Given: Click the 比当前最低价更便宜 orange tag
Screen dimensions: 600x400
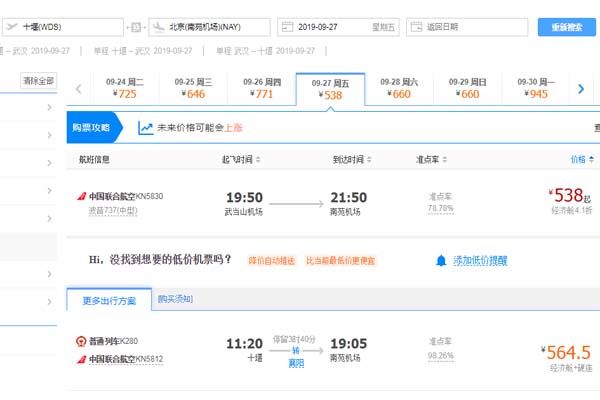Looking at the screenshot, I should click(x=341, y=261).
